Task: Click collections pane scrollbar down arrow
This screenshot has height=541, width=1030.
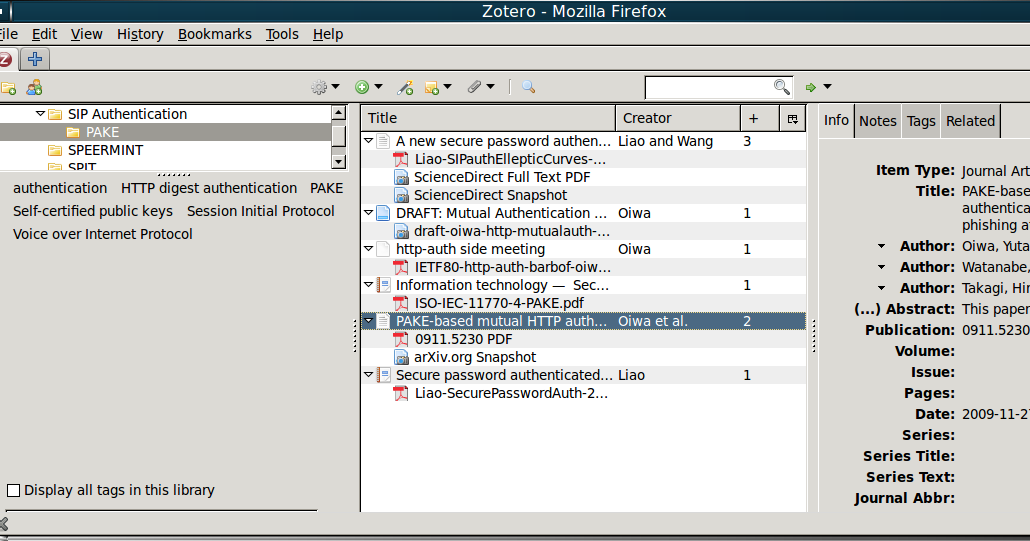Action: pyautogui.click(x=338, y=161)
